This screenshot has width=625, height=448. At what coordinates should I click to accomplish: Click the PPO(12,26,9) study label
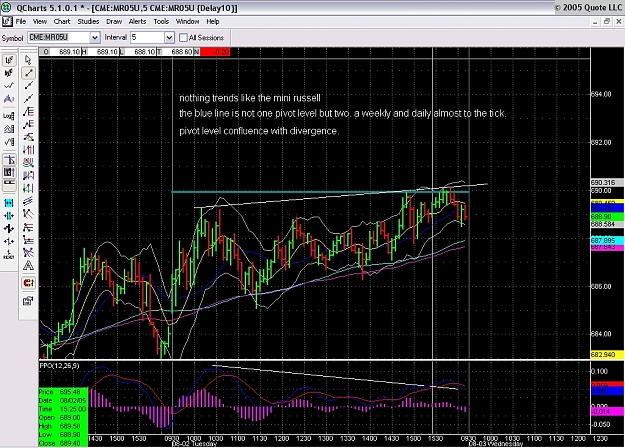point(59,365)
